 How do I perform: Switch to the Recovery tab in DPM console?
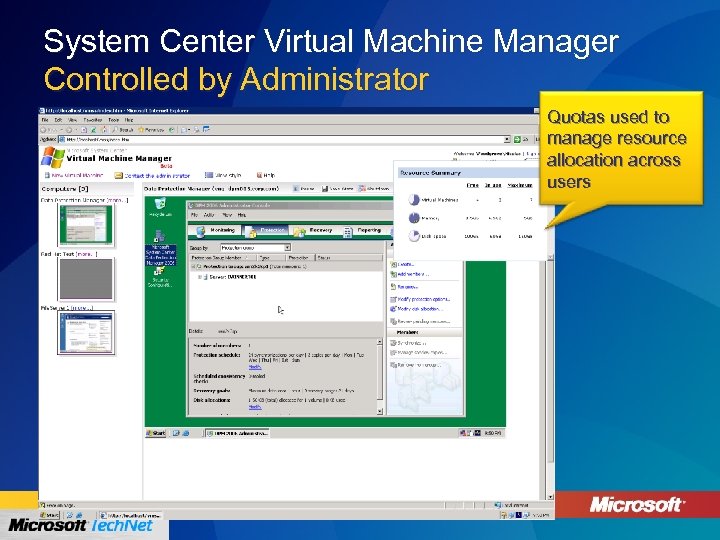point(315,231)
